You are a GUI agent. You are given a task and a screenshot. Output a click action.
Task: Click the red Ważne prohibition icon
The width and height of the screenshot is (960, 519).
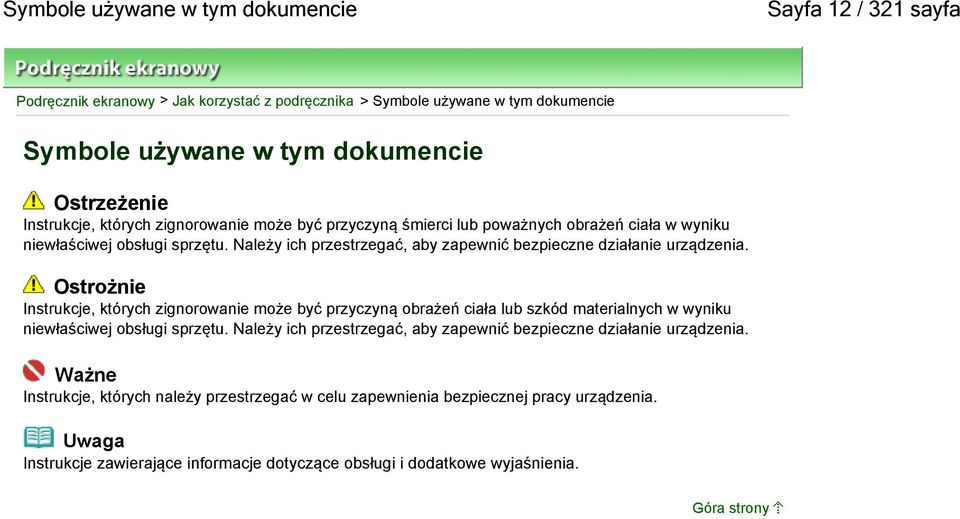34,370
